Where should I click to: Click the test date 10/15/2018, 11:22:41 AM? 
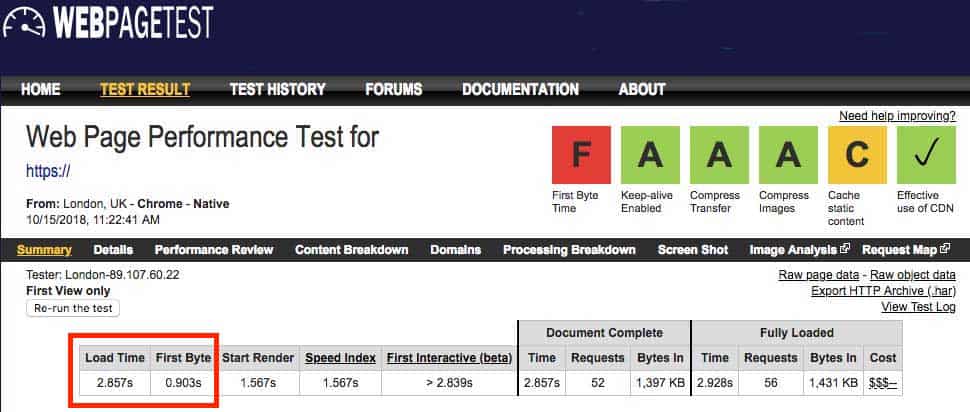(93, 220)
